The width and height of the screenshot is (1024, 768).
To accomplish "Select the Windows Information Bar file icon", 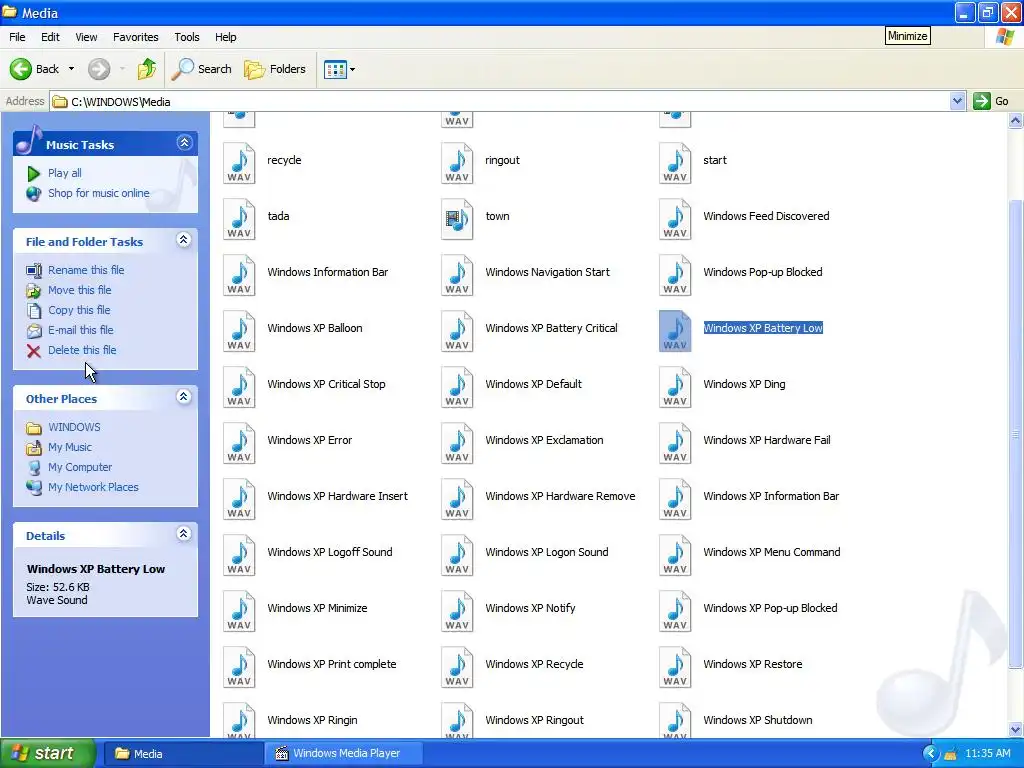I will pyautogui.click(x=239, y=276).
